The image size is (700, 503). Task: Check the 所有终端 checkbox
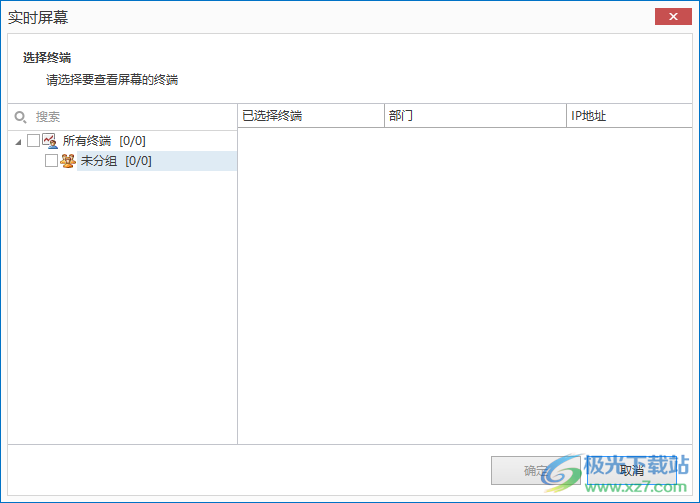coord(33,141)
